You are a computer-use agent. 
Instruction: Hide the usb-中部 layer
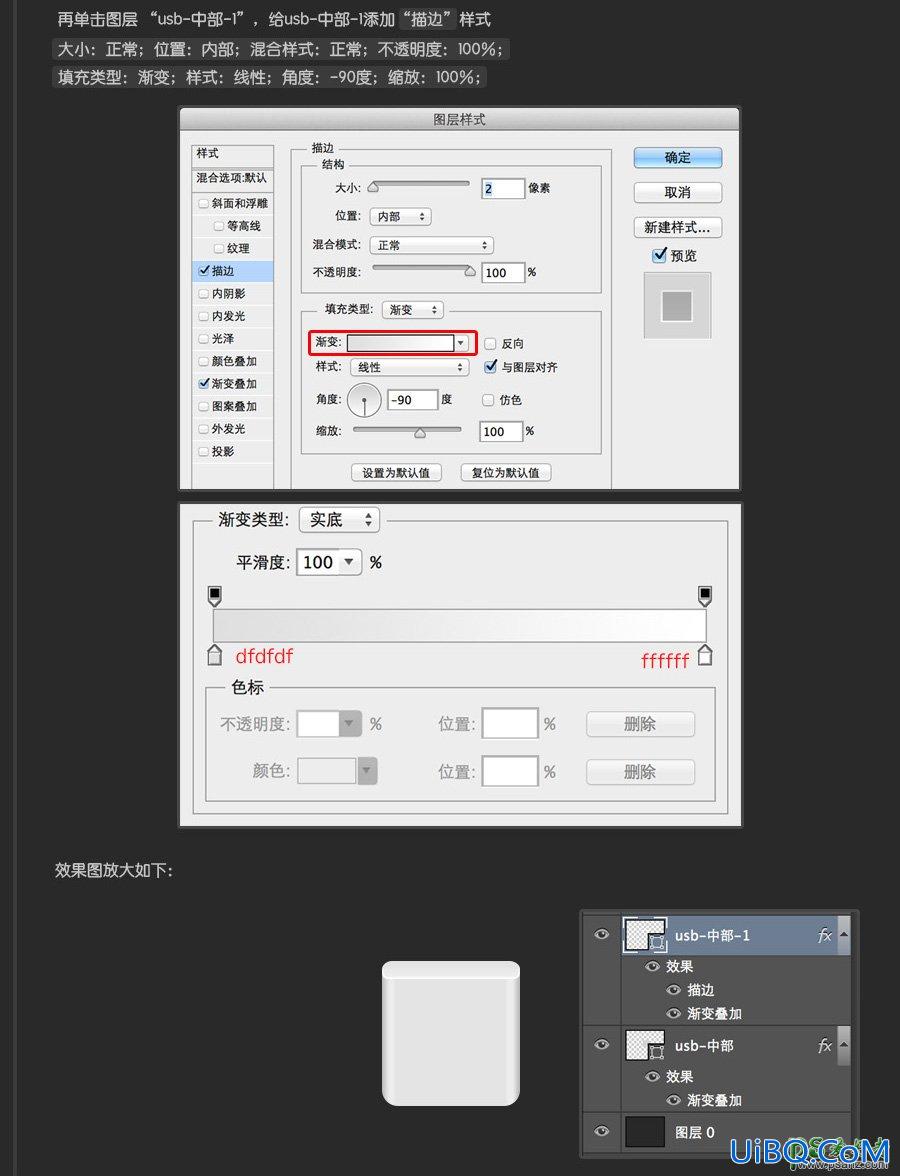[602, 1045]
